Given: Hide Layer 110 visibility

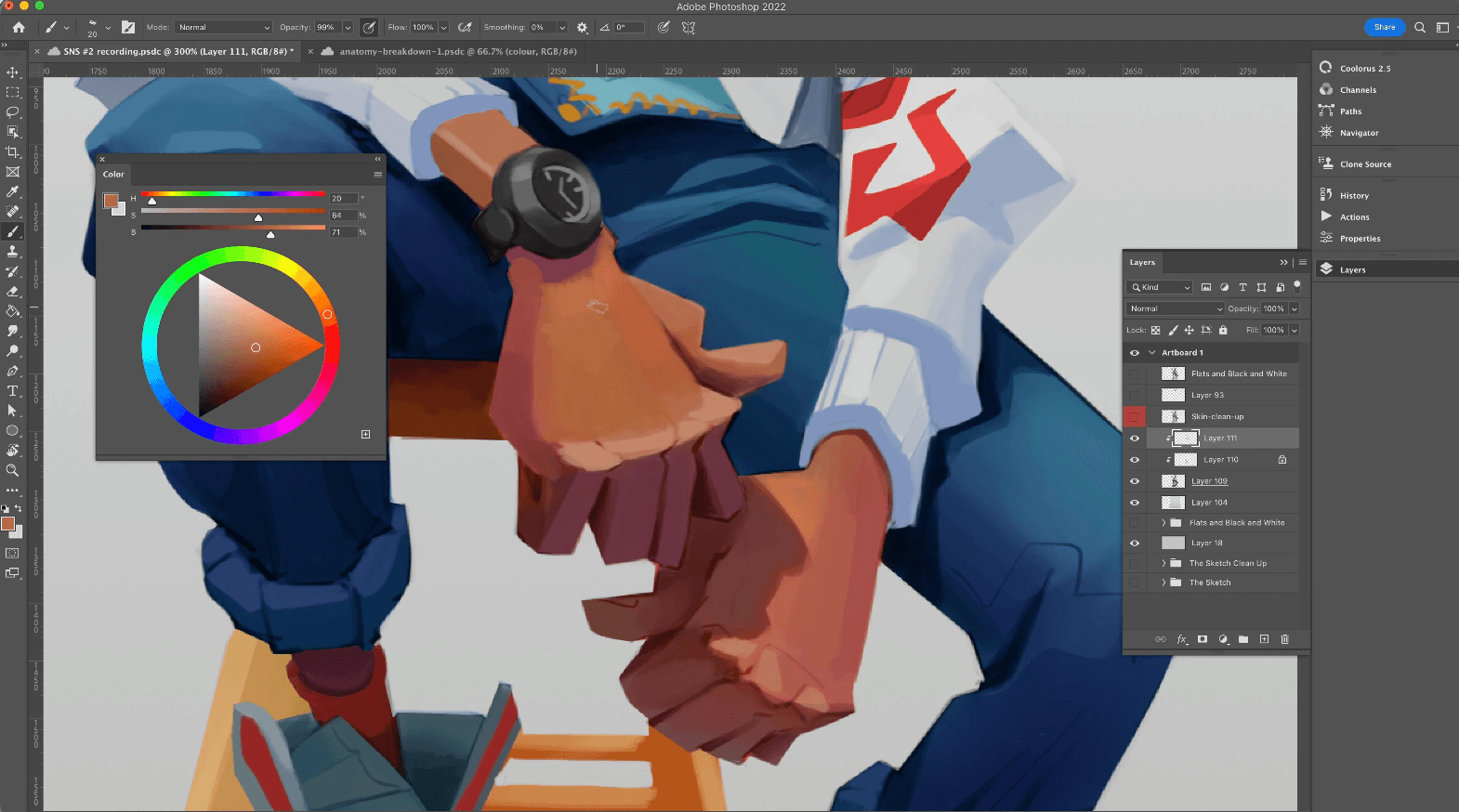Looking at the screenshot, I should [x=1135, y=460].
